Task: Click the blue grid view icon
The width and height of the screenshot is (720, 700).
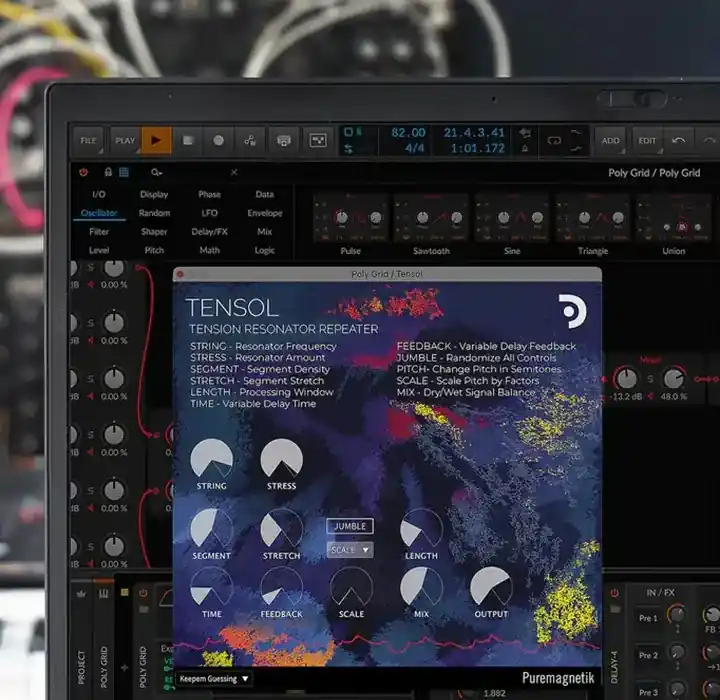Action: [124, 172]
